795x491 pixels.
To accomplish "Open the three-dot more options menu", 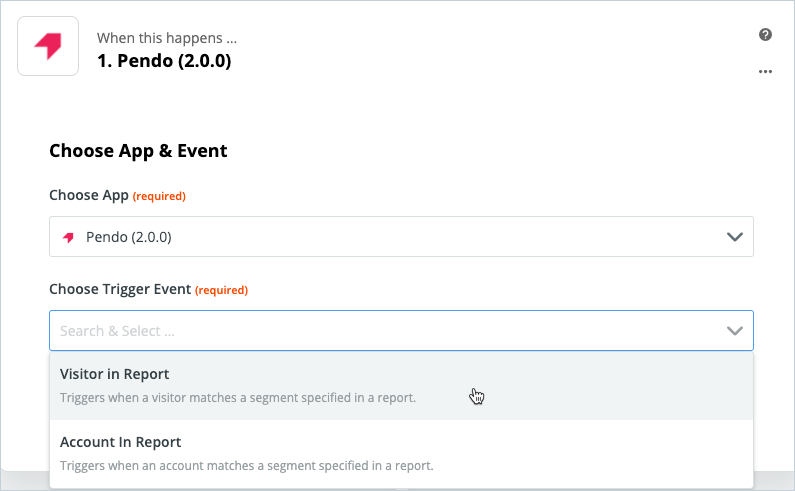I will point(765,72).
